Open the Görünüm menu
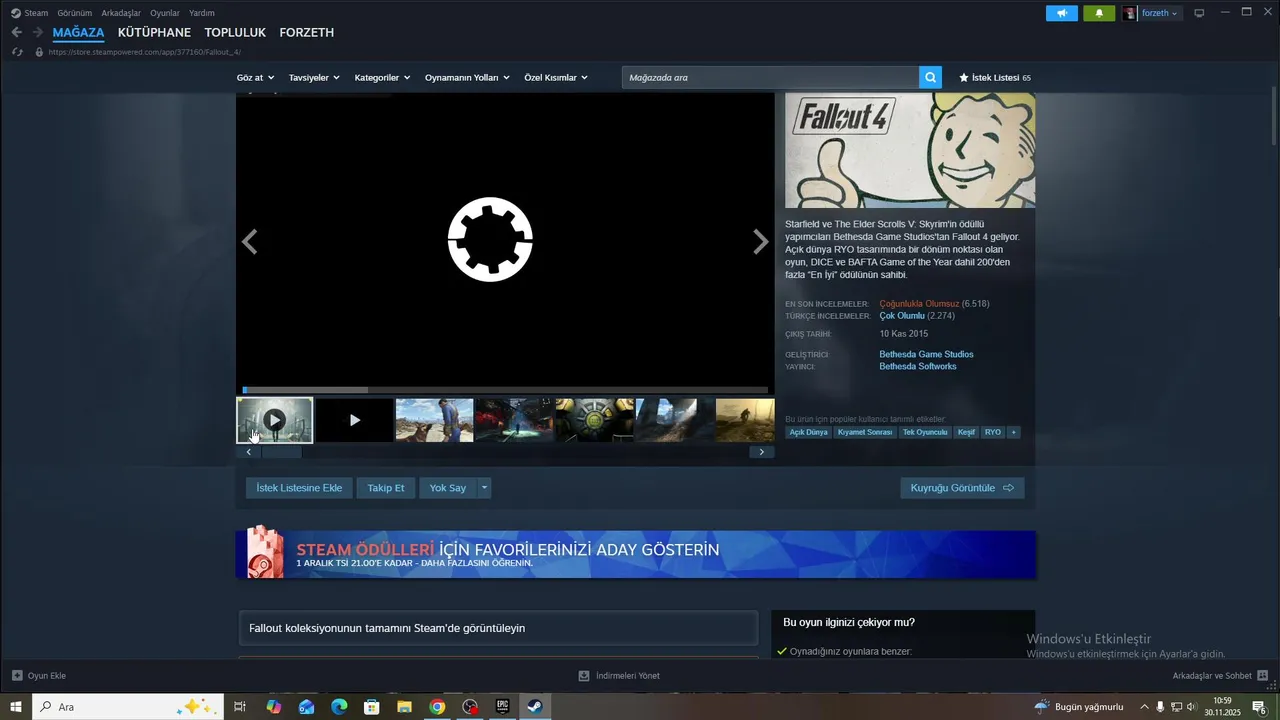This screenshot has width=1280, height=720. pyautogui.click(x=75, y=13)
